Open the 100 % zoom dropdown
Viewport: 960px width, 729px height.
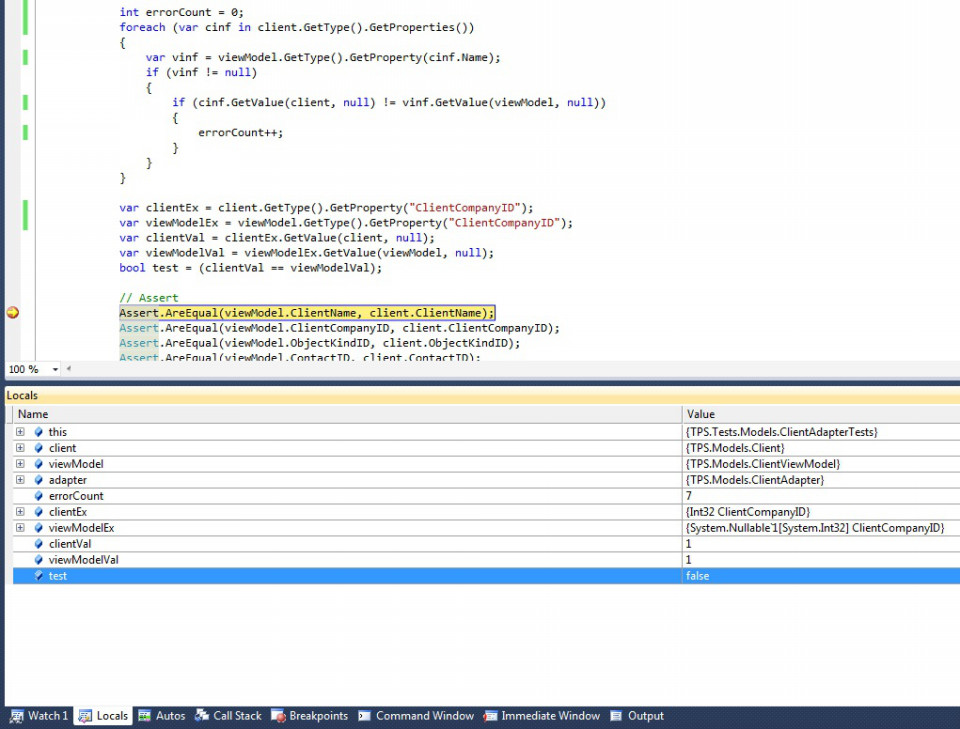point(55,369)
